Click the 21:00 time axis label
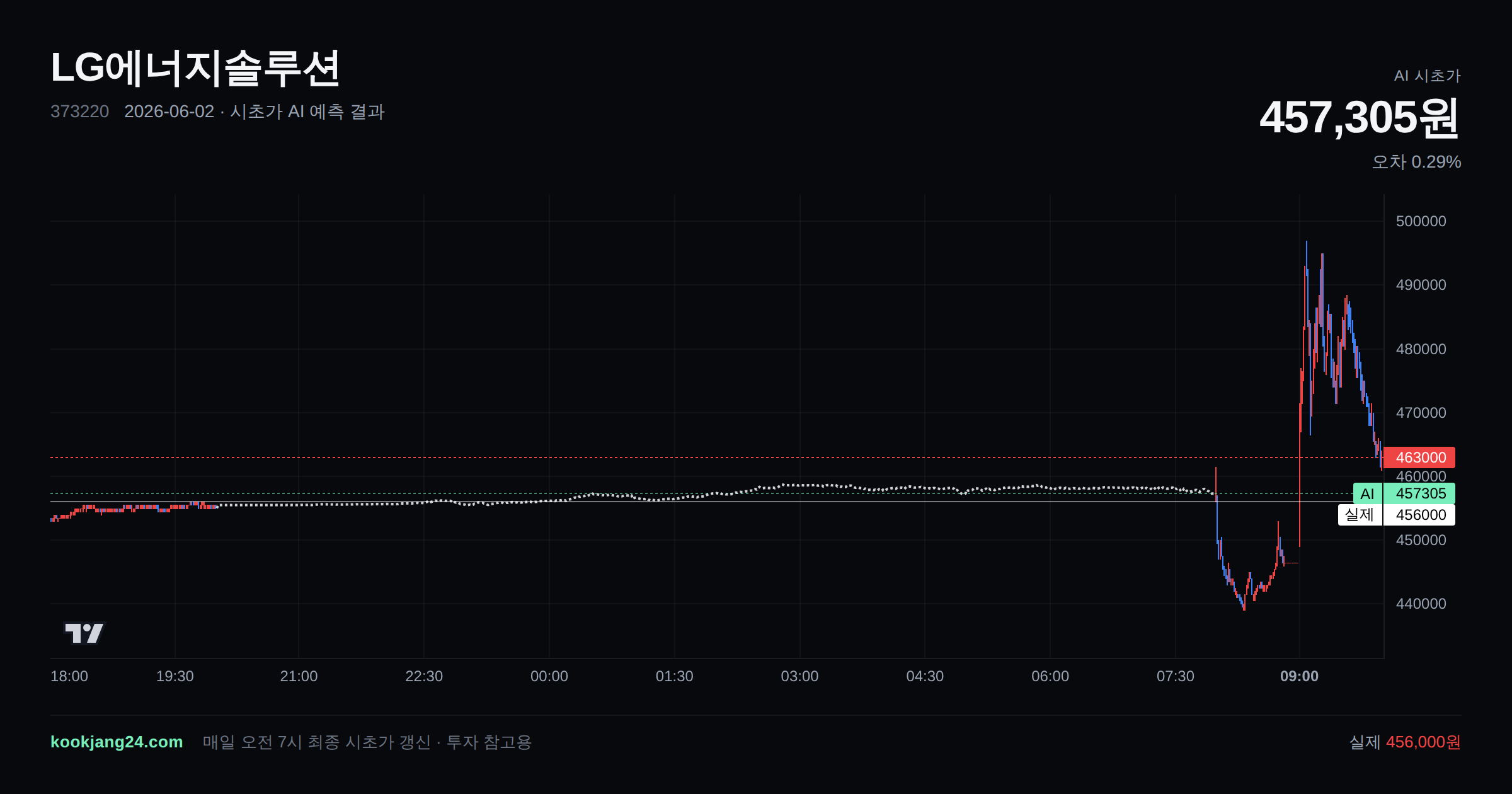 pos(299,676)
